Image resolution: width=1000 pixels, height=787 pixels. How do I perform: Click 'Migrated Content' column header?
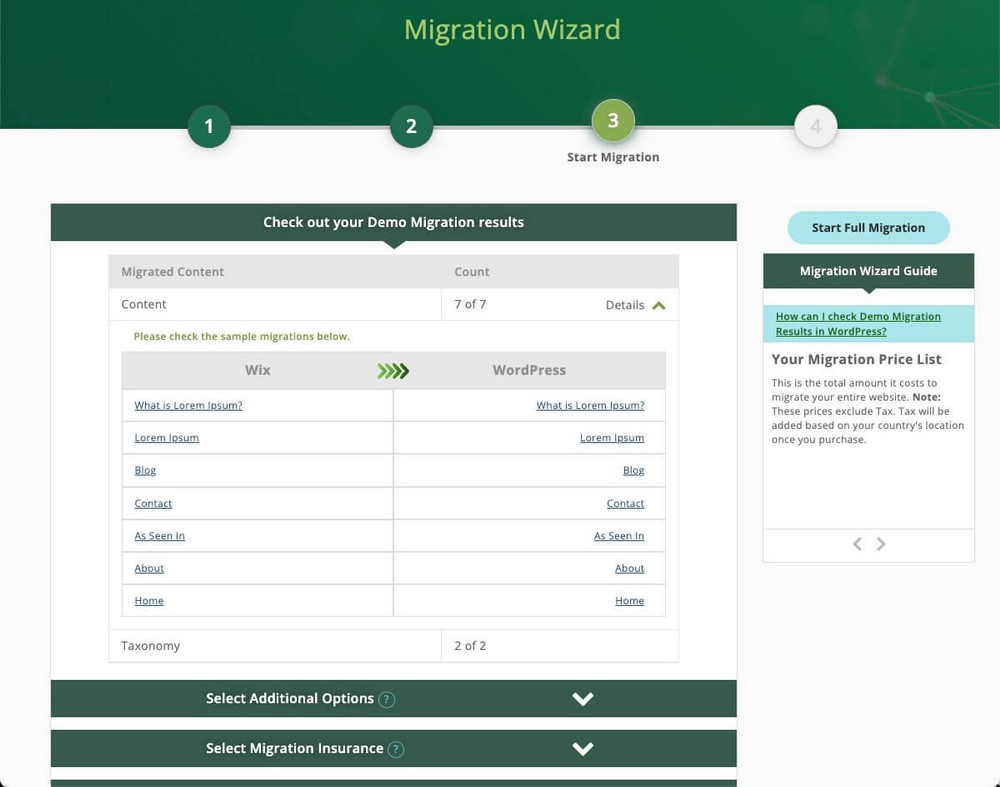click(x=172, y=272)
